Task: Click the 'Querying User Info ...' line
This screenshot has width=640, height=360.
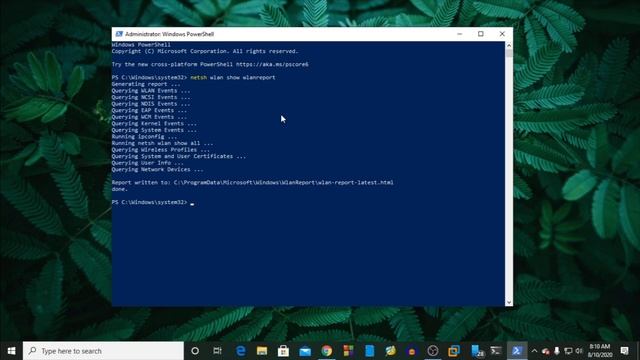Action: pos(147,163)
